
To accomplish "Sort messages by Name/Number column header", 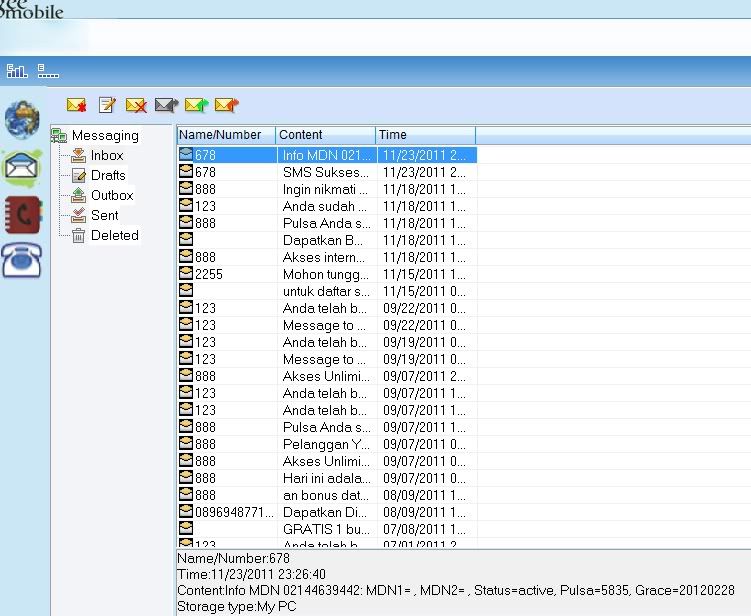I will 225,135.
